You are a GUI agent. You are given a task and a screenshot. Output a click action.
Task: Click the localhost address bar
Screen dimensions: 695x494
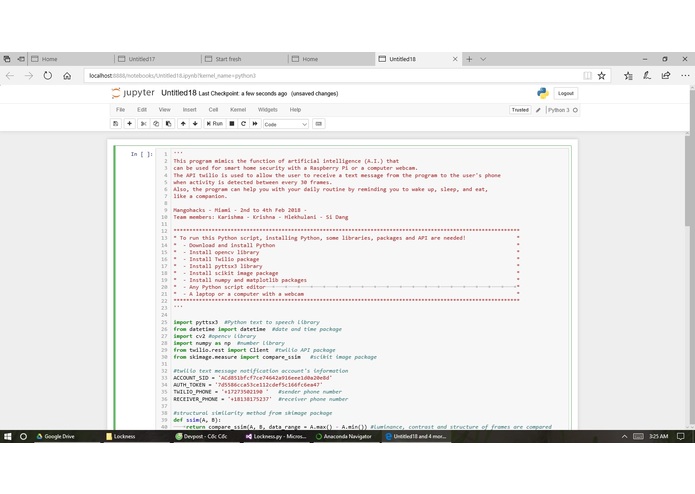(332, 76)
